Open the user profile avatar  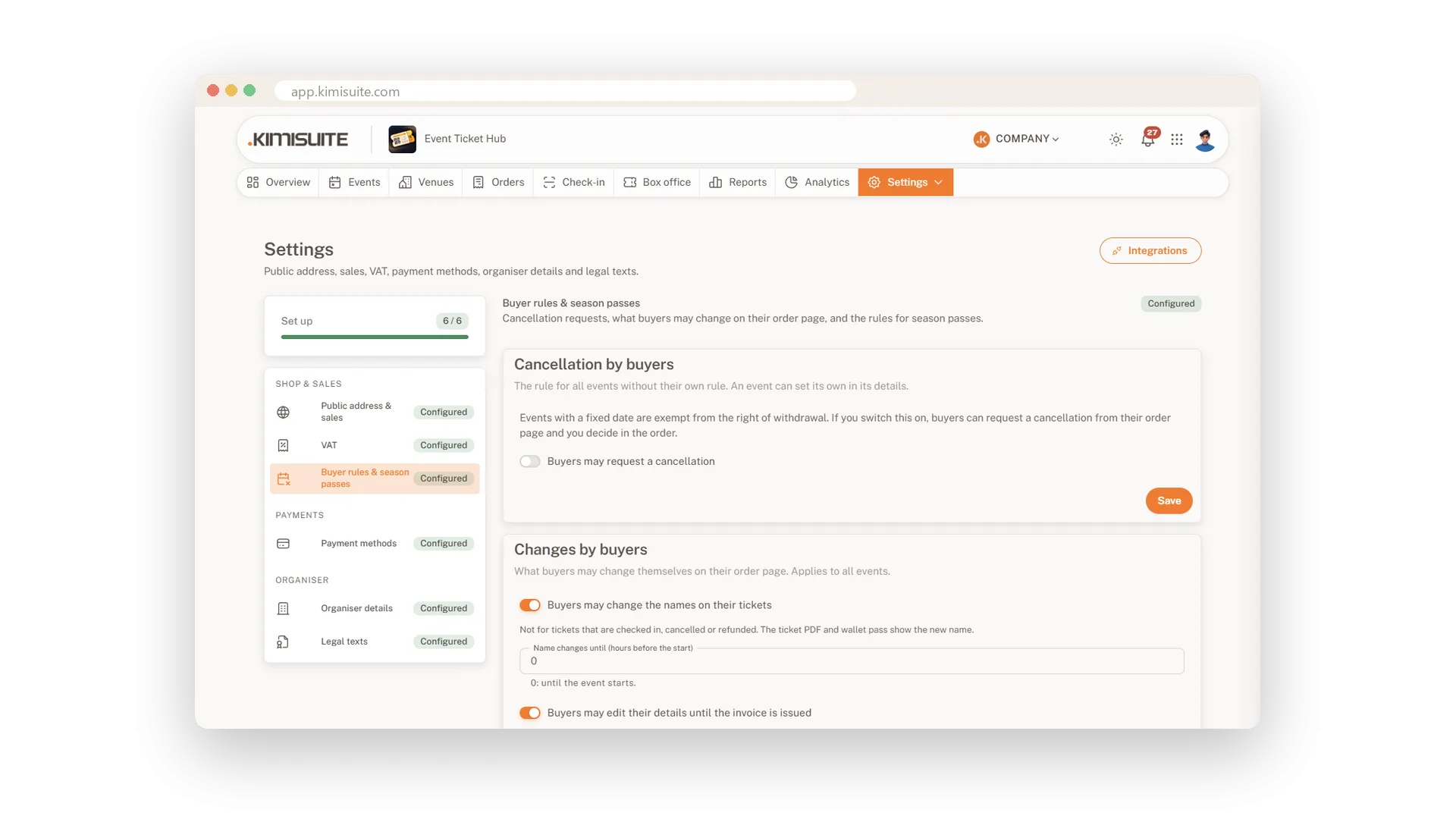1205,140
